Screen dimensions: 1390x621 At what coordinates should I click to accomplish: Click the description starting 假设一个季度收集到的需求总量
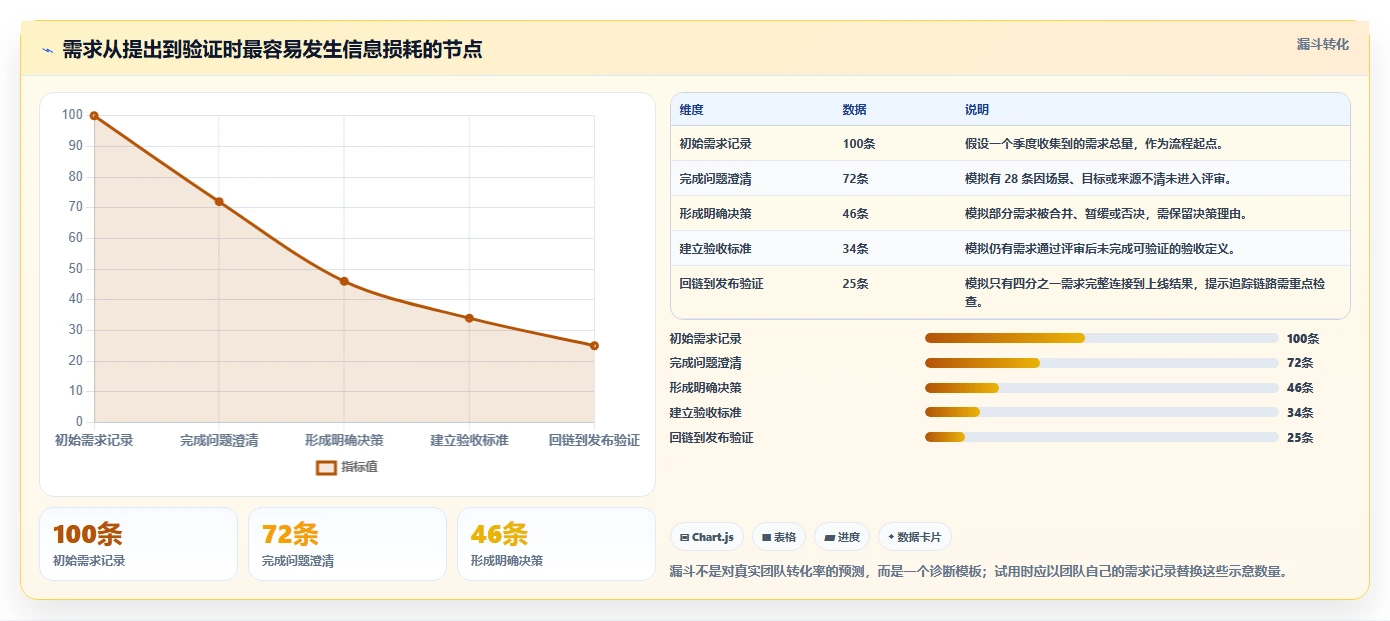click(x=1094, y=144)
